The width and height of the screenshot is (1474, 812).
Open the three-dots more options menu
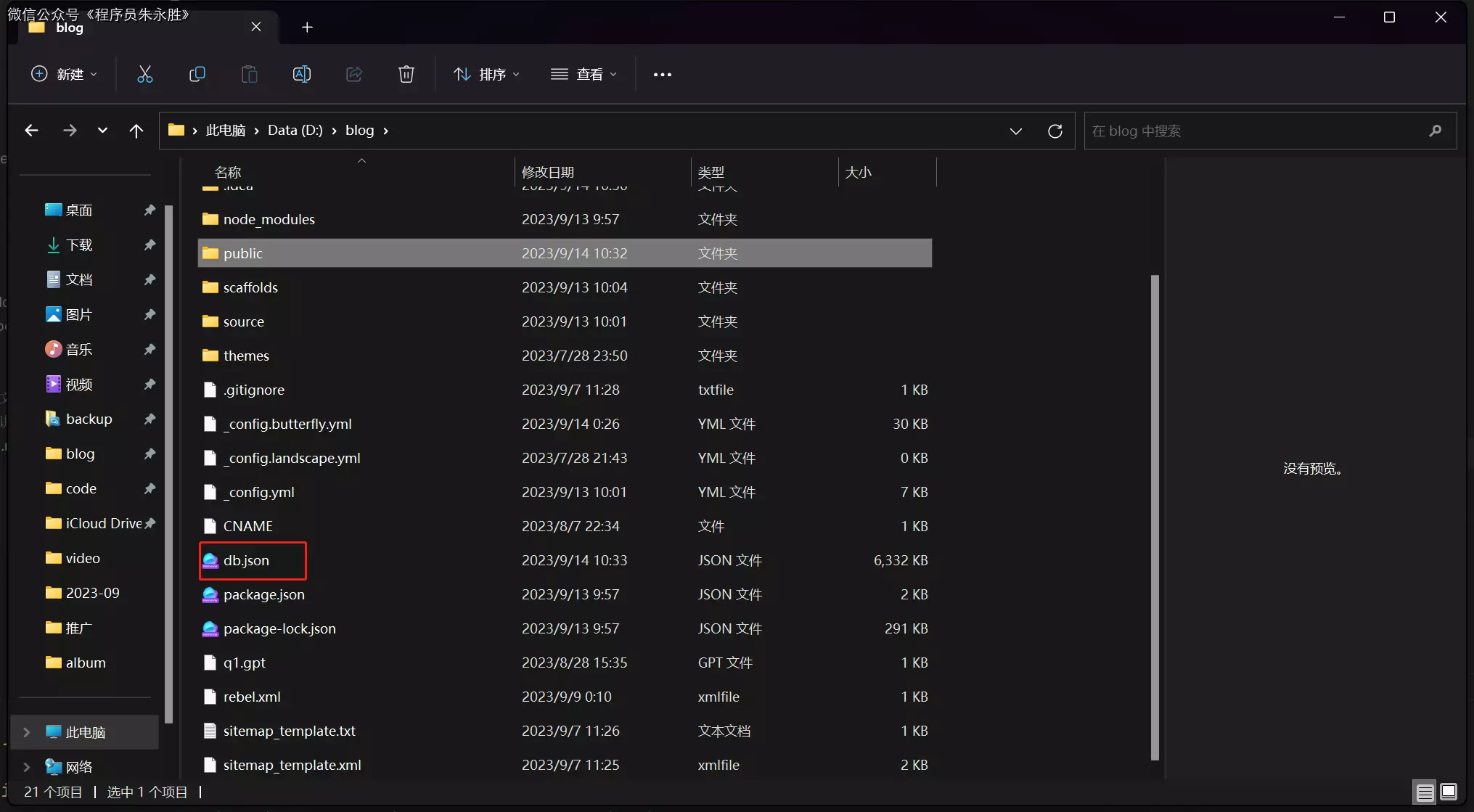click(662, 74)
